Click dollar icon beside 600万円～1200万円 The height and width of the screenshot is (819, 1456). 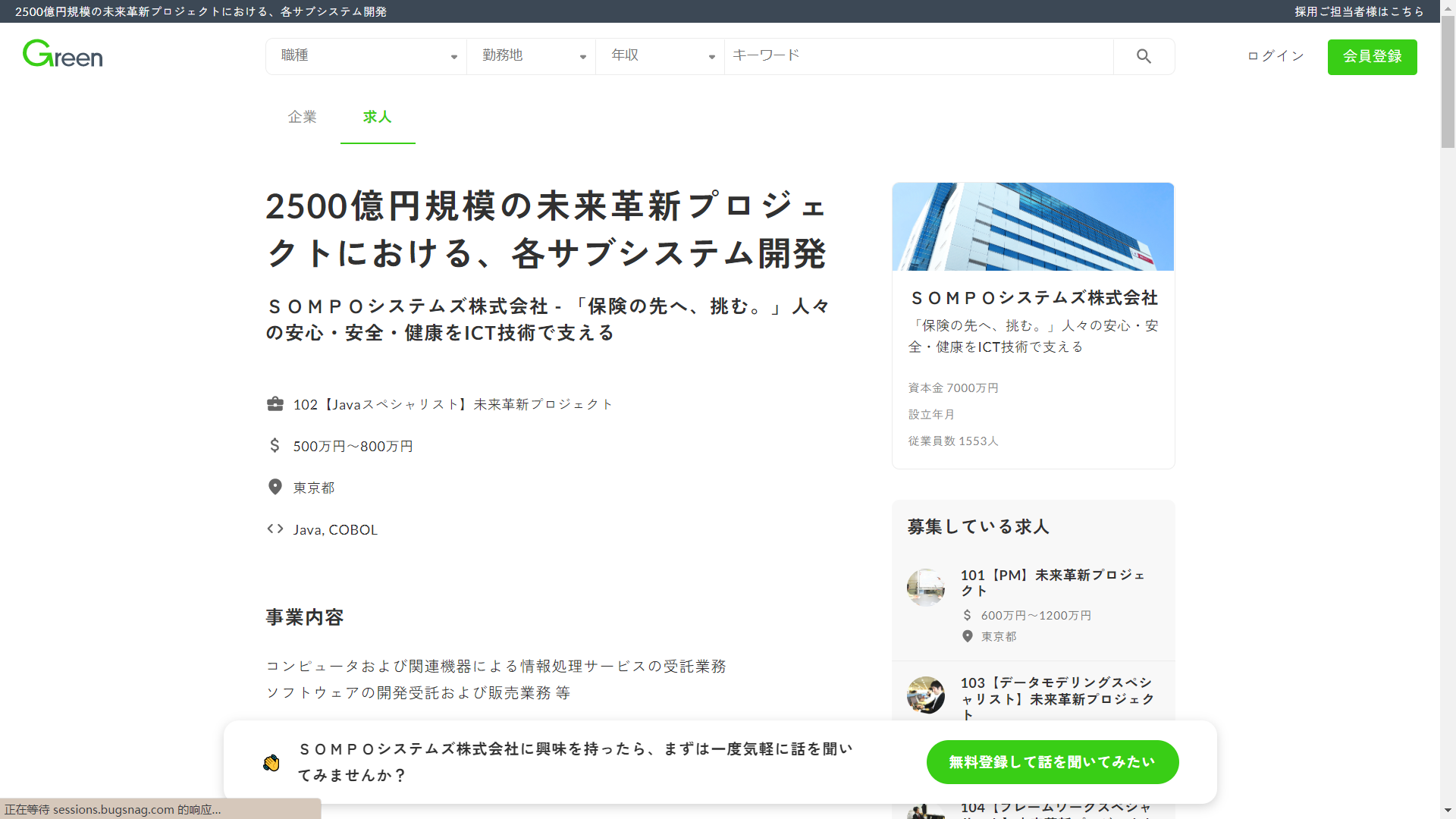click(x=967, y=615)
